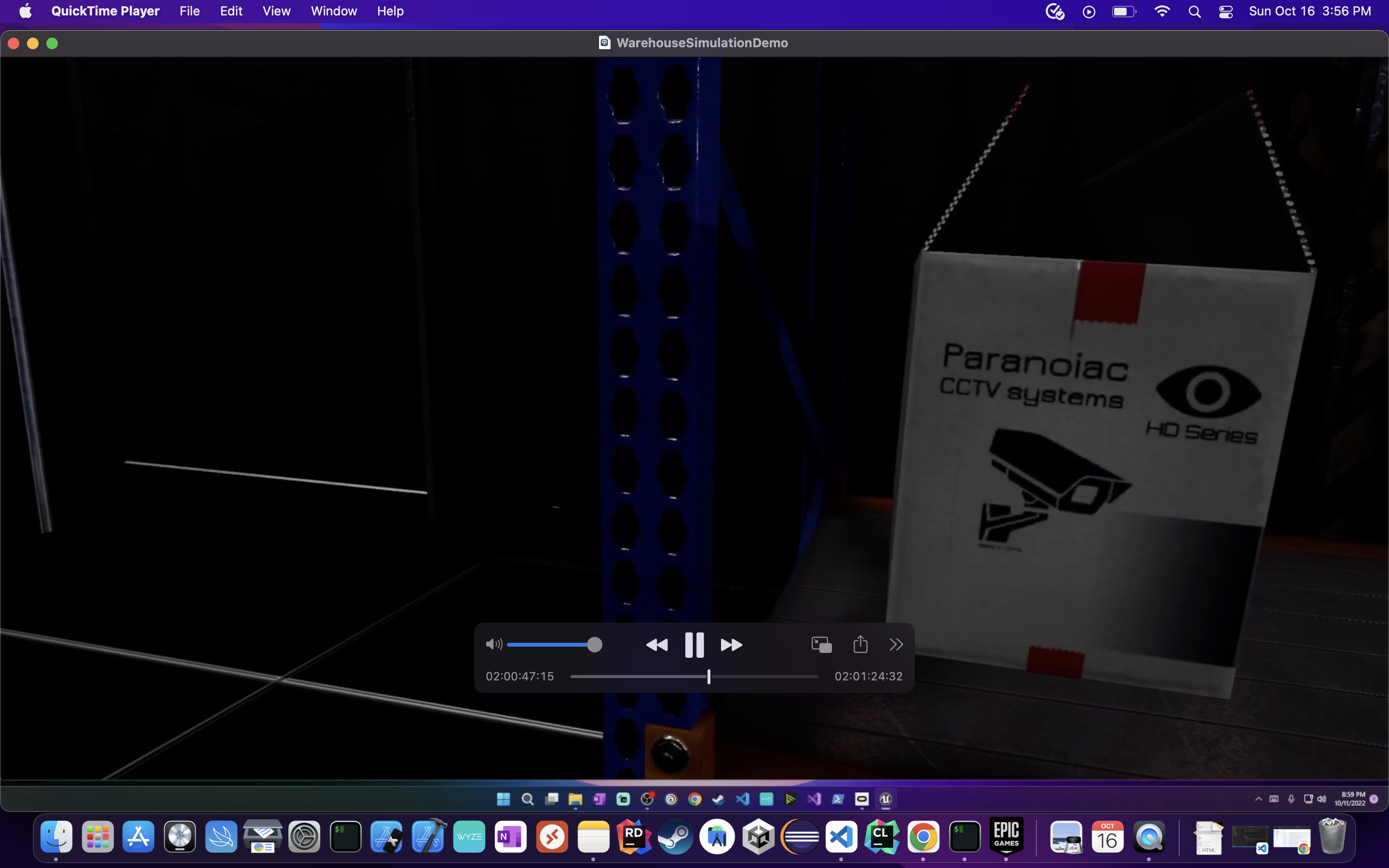Expand more playback options chevrons
Image resolution: width=1389 pixels, height=868 pixels.
[x=896, y=645]
